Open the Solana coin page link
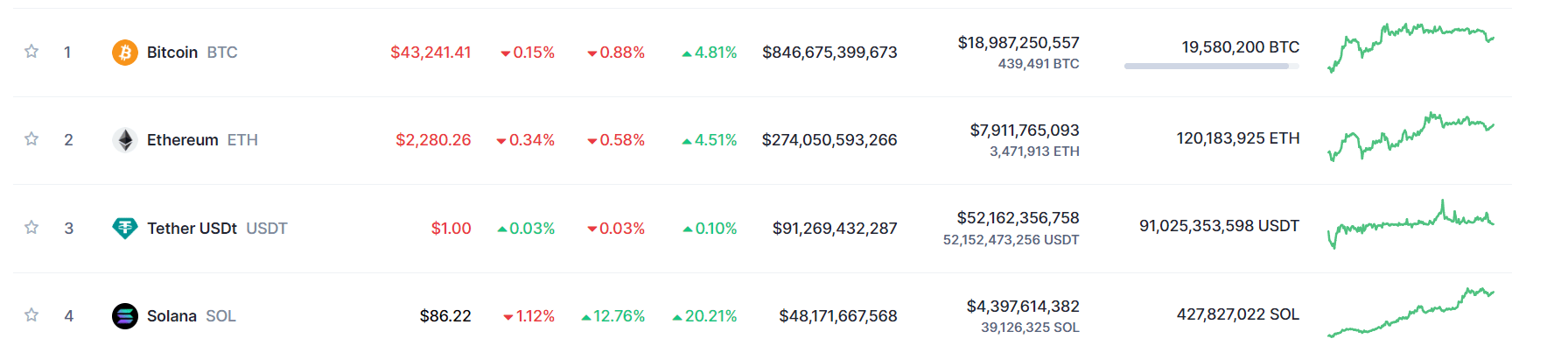The image size is (1568, 360). tap(192, 316)
